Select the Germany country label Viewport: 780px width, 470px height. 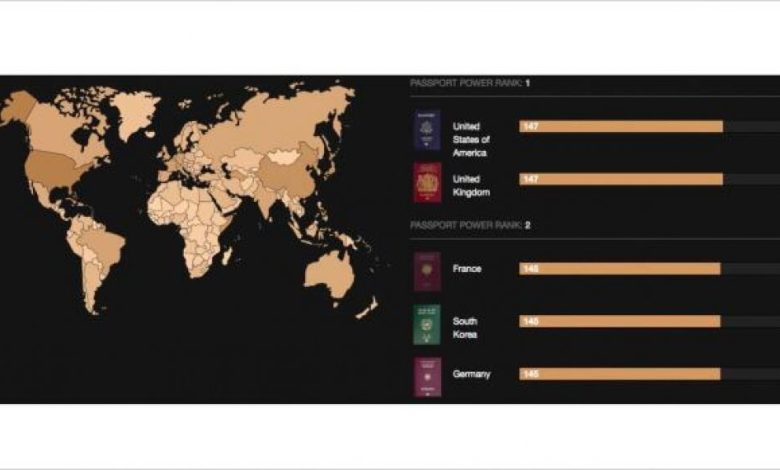click(x=471, y=374)
